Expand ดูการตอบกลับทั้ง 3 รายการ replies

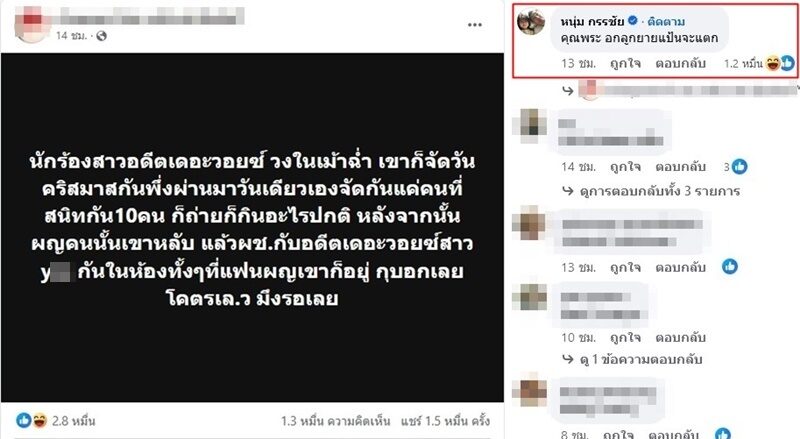651,191
